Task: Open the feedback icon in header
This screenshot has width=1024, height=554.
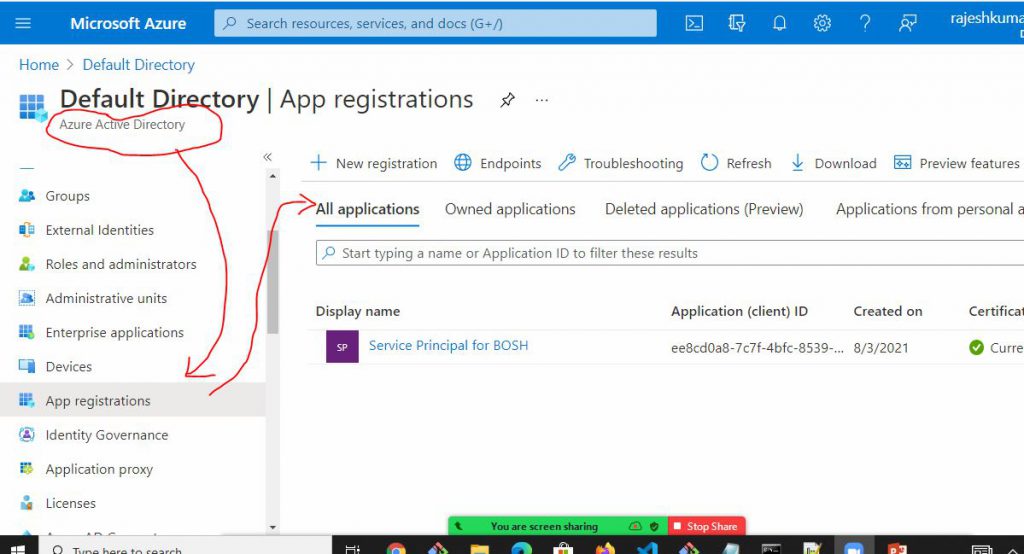Action: tap(908, 23)
